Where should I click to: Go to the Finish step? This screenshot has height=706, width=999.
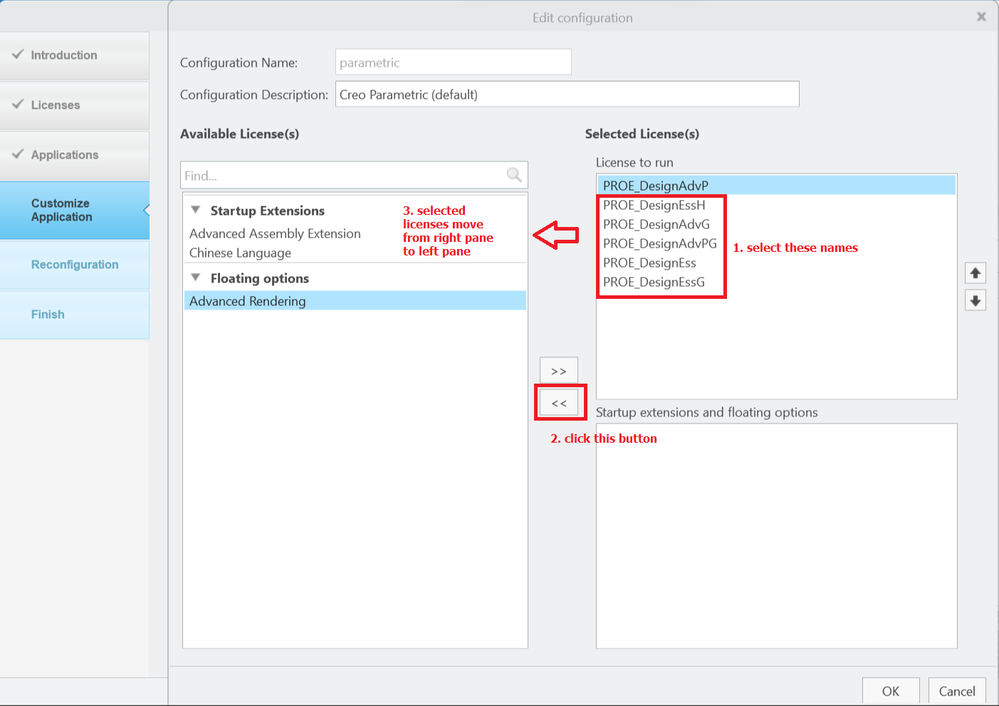tap(75, 314)
